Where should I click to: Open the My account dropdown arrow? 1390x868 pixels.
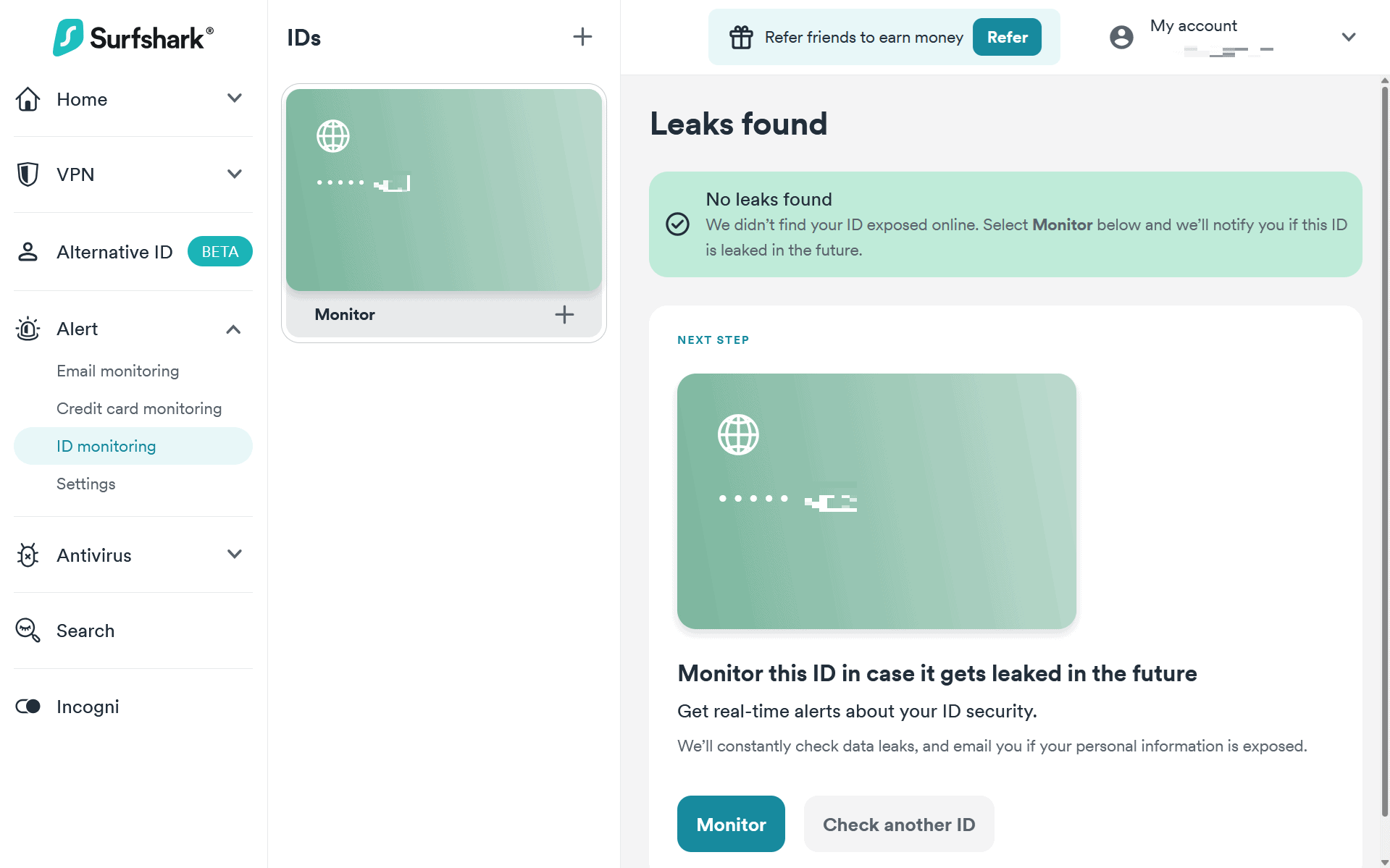point(1348,37)
